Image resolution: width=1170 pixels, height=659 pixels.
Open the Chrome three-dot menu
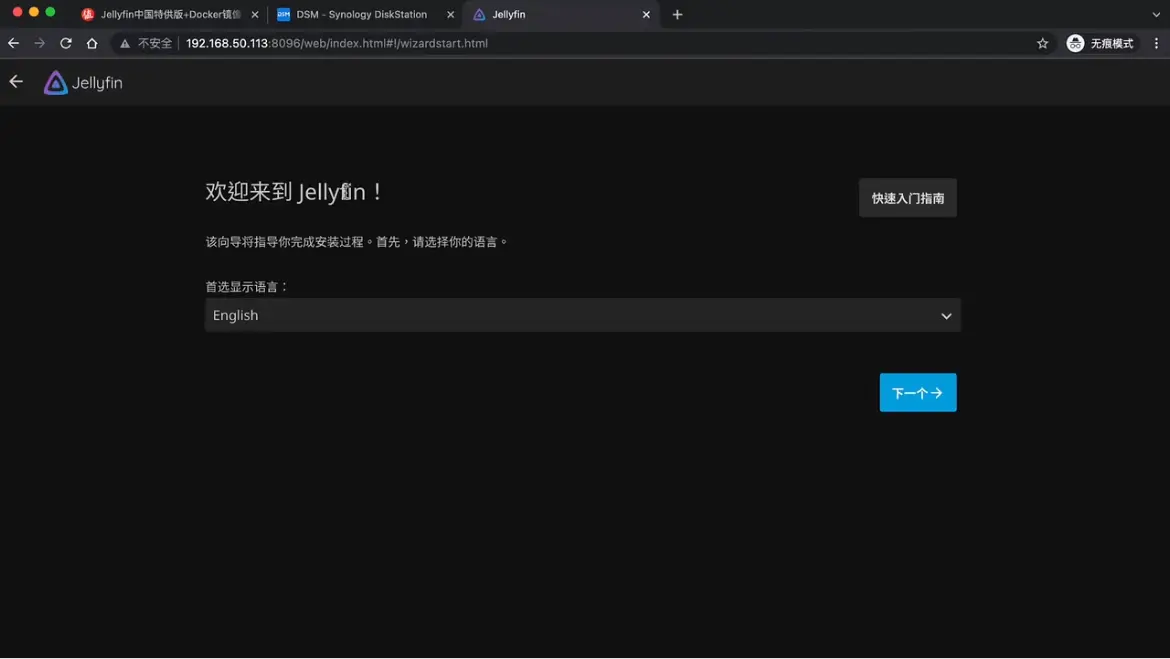pyautogui.click(x=1156, y=43)
